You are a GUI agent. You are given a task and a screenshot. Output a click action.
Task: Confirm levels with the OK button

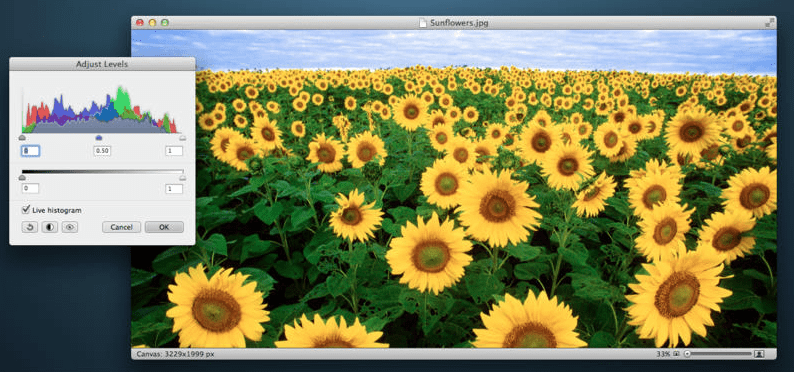[x=164, y=227]
